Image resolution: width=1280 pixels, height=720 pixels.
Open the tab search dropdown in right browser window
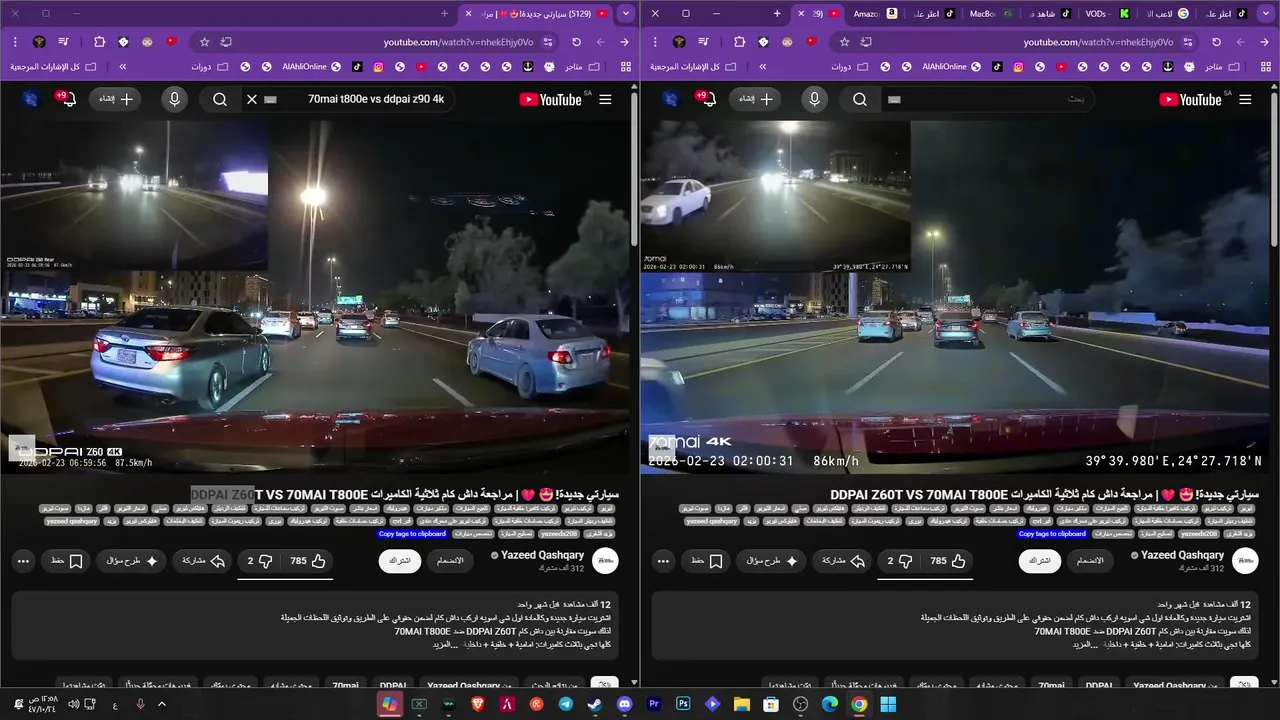[1265, 14]
